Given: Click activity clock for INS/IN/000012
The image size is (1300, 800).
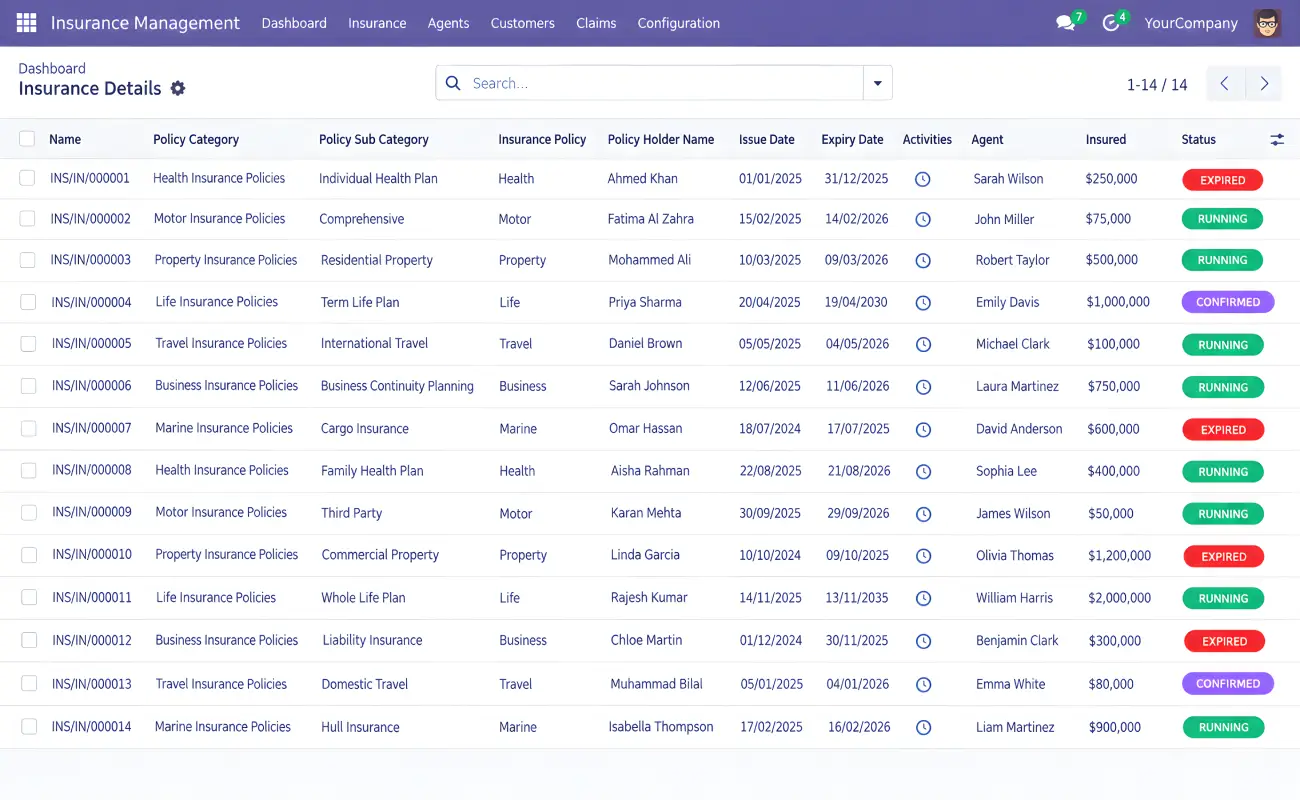Looking at the screenshot, I should tap(924, 640).
